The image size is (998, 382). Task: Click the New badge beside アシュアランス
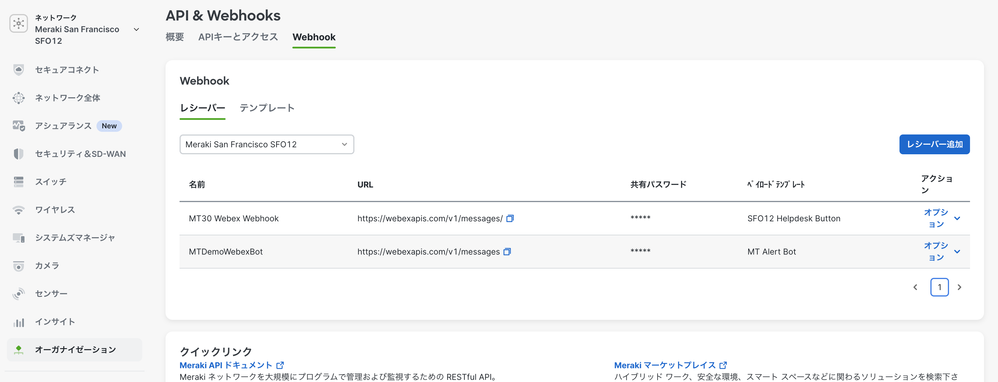(x=109, y=126)
